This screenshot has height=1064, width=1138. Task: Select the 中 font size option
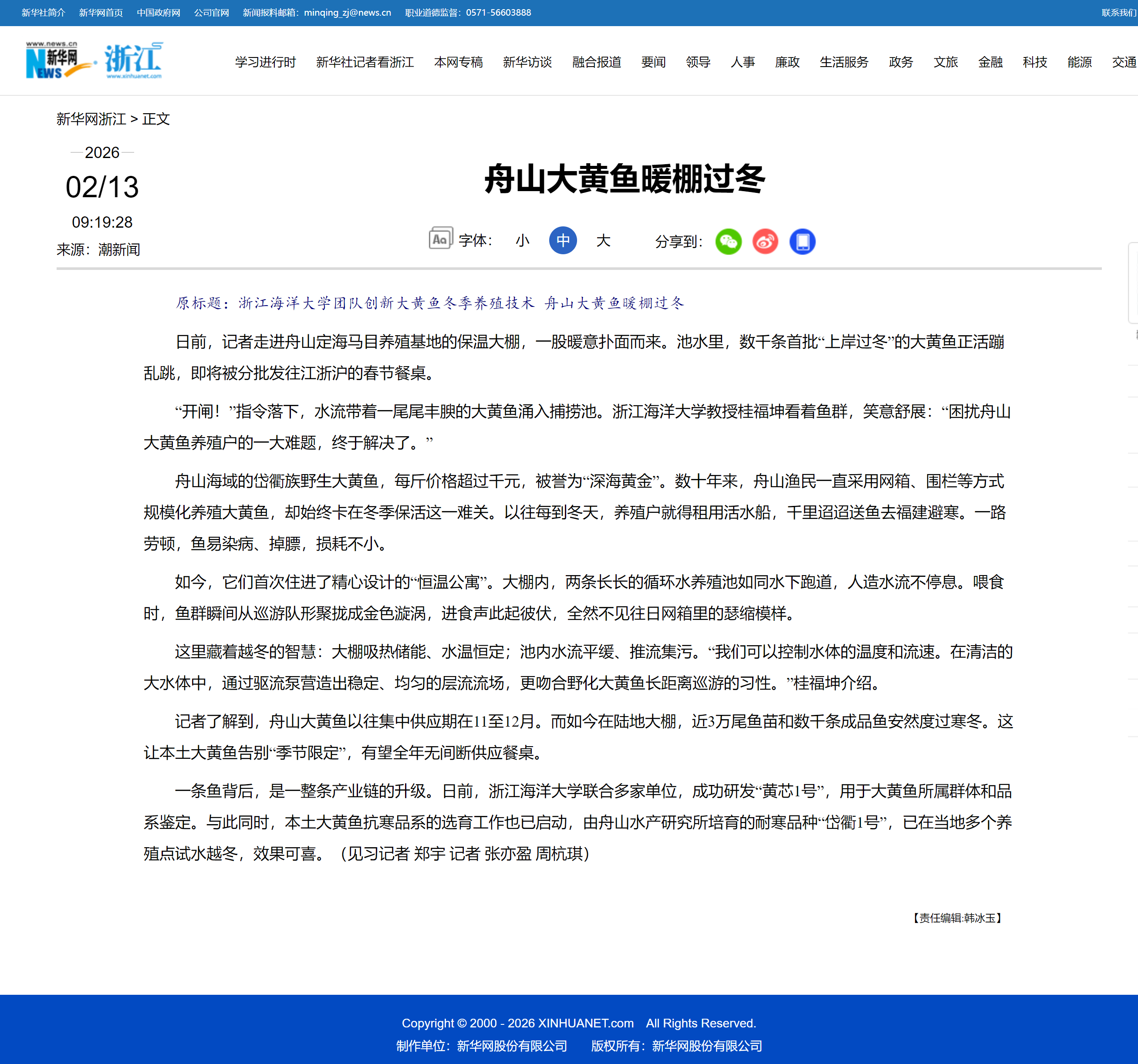pos(563,240)
